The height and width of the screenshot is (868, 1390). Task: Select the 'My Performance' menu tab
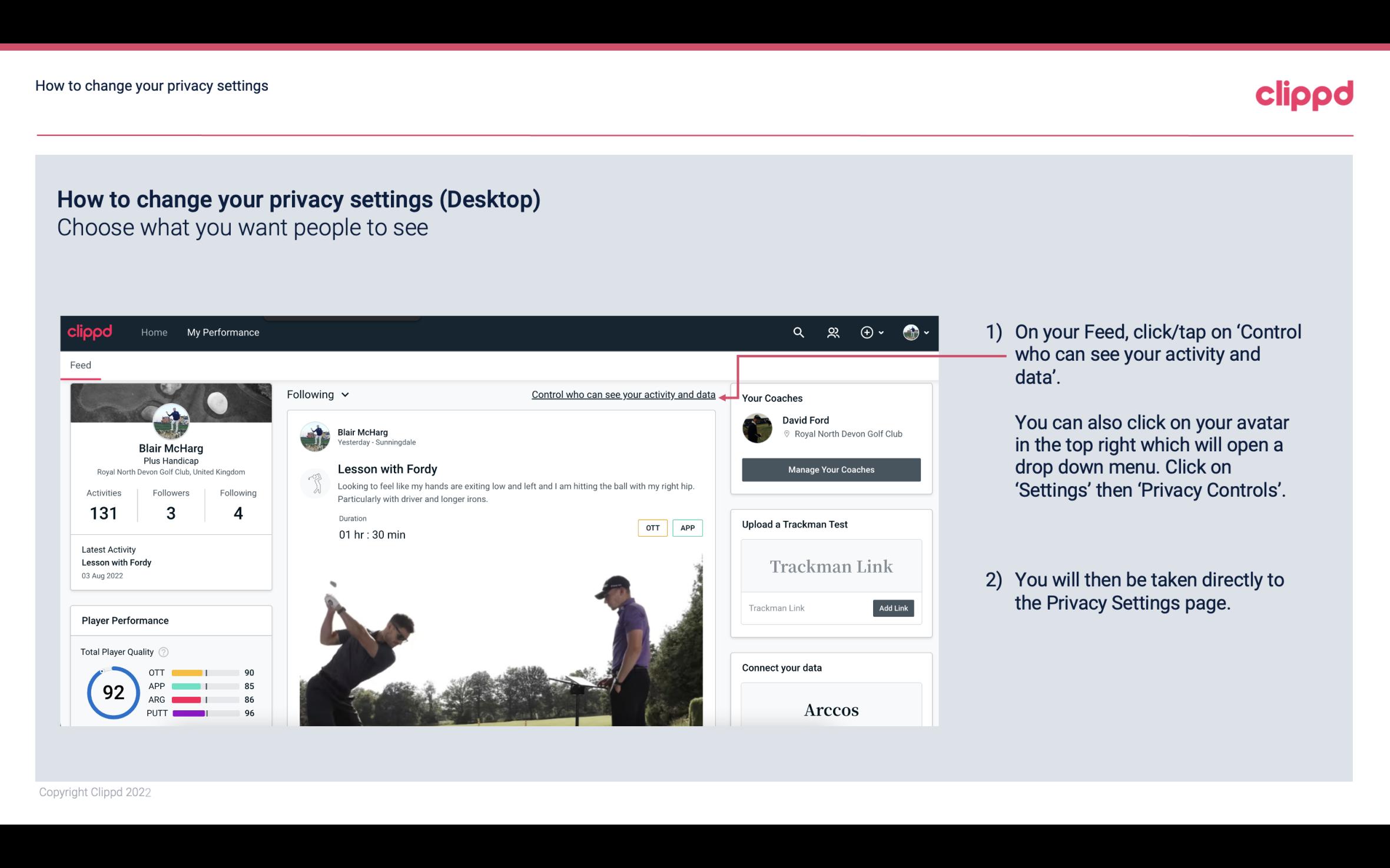coord(222,332)
